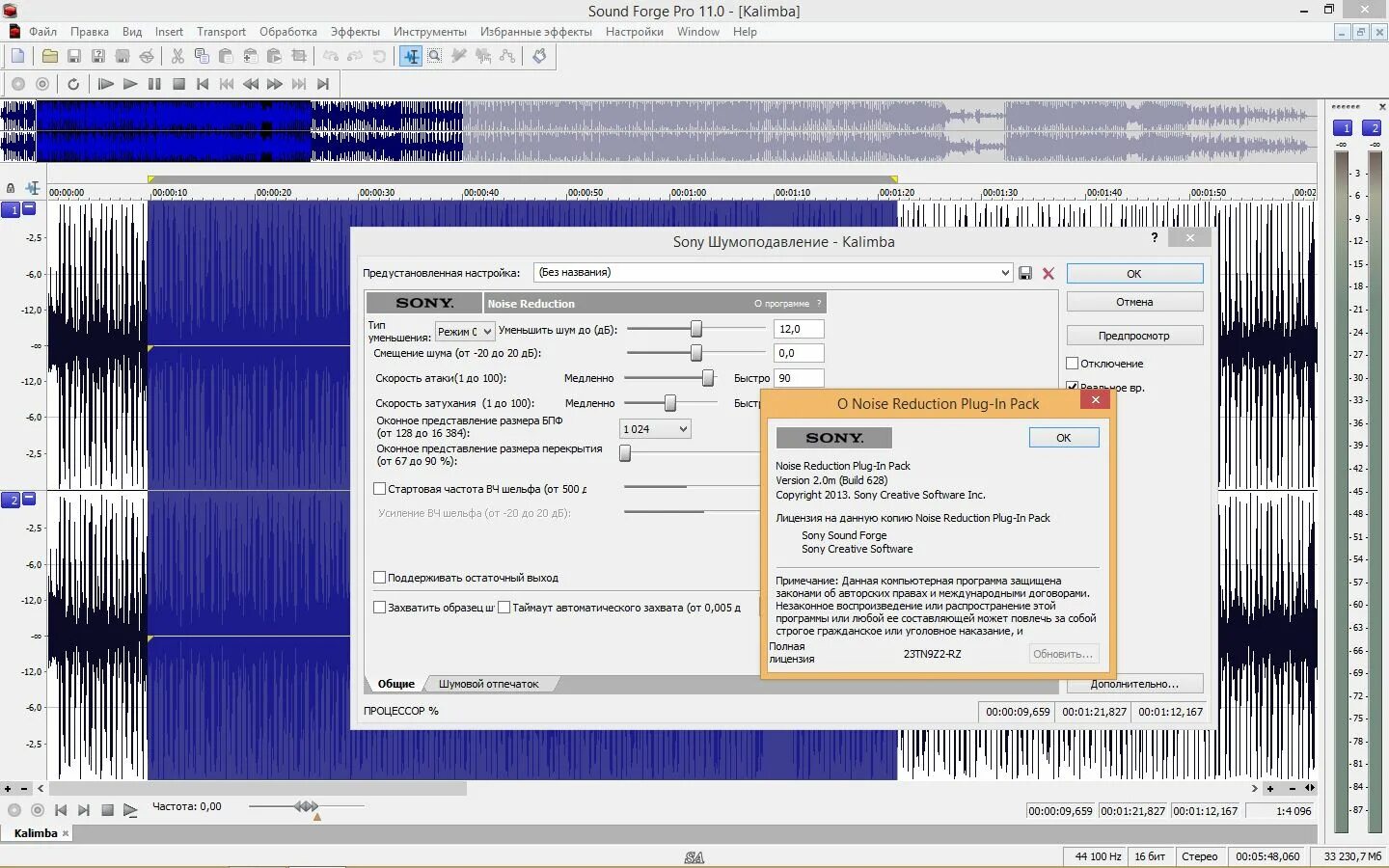Click 44 100 Hz in status bar
The image size is (1389, 868).
[x=1097, y=856]
